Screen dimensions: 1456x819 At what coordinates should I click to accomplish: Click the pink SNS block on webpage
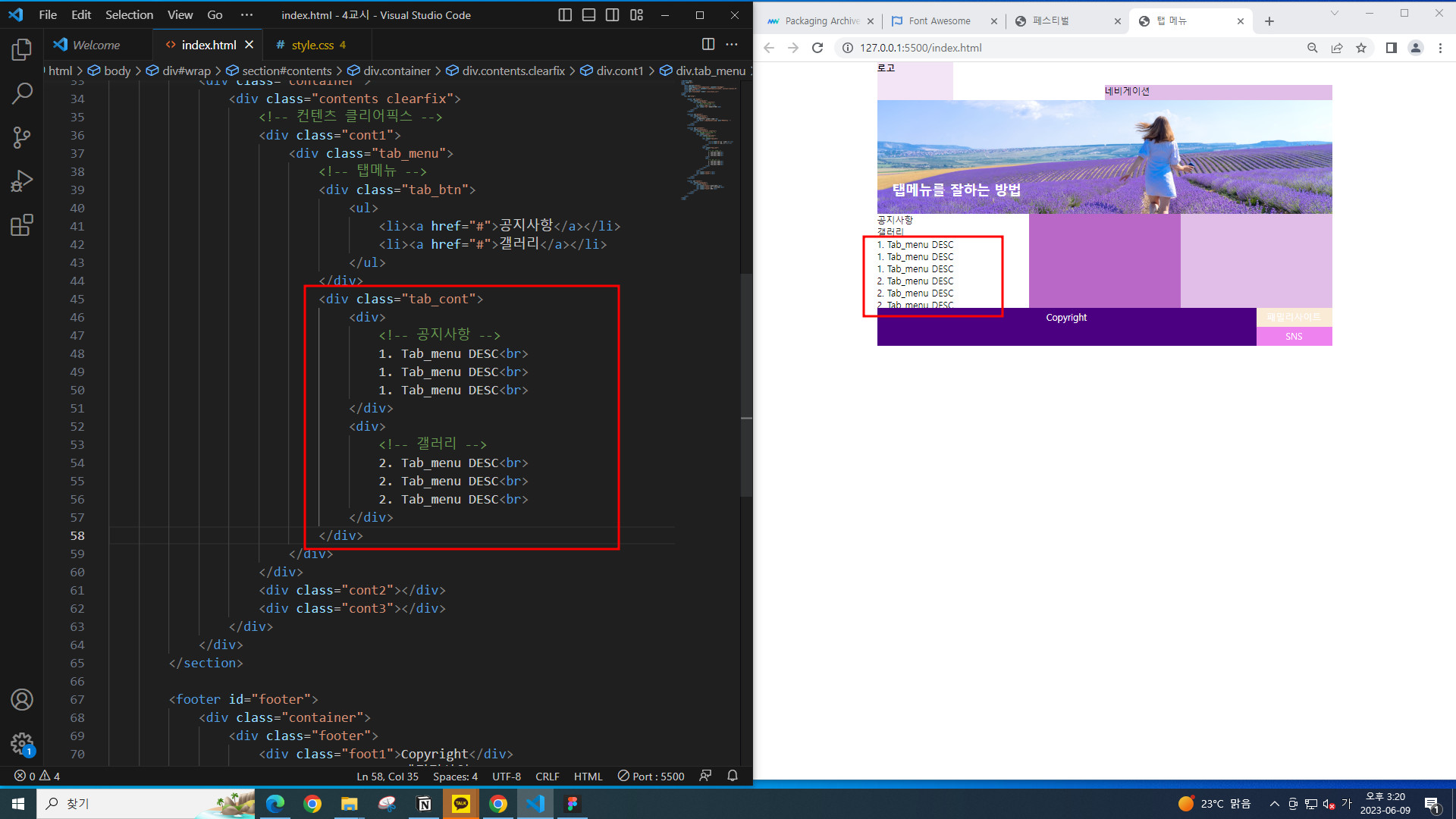[1294, 337]
